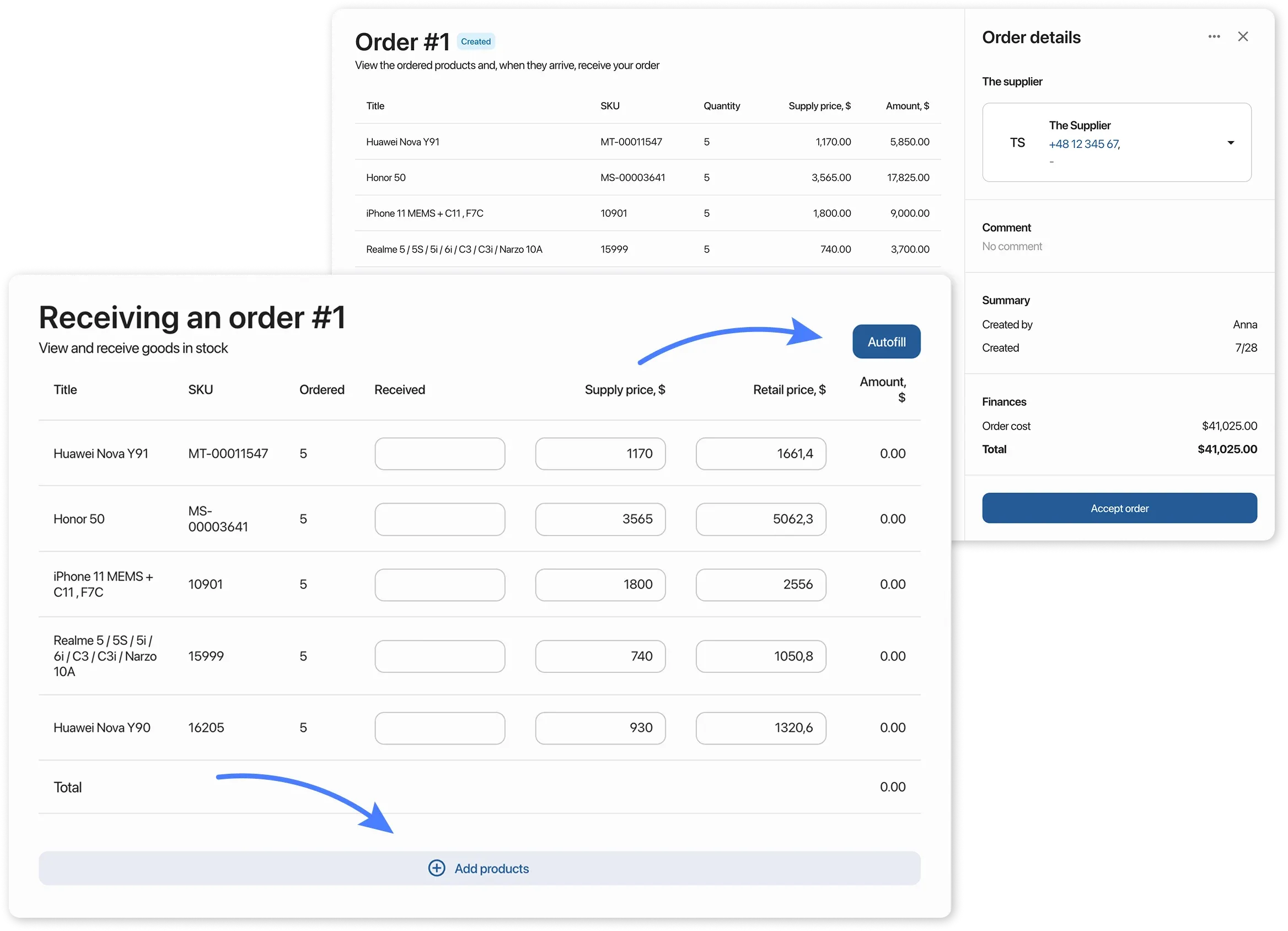The width and height of the screenshot is (1288, 931).
Task: Click Received field for Huawei Nova Y91
Action: tap(439, 454)
